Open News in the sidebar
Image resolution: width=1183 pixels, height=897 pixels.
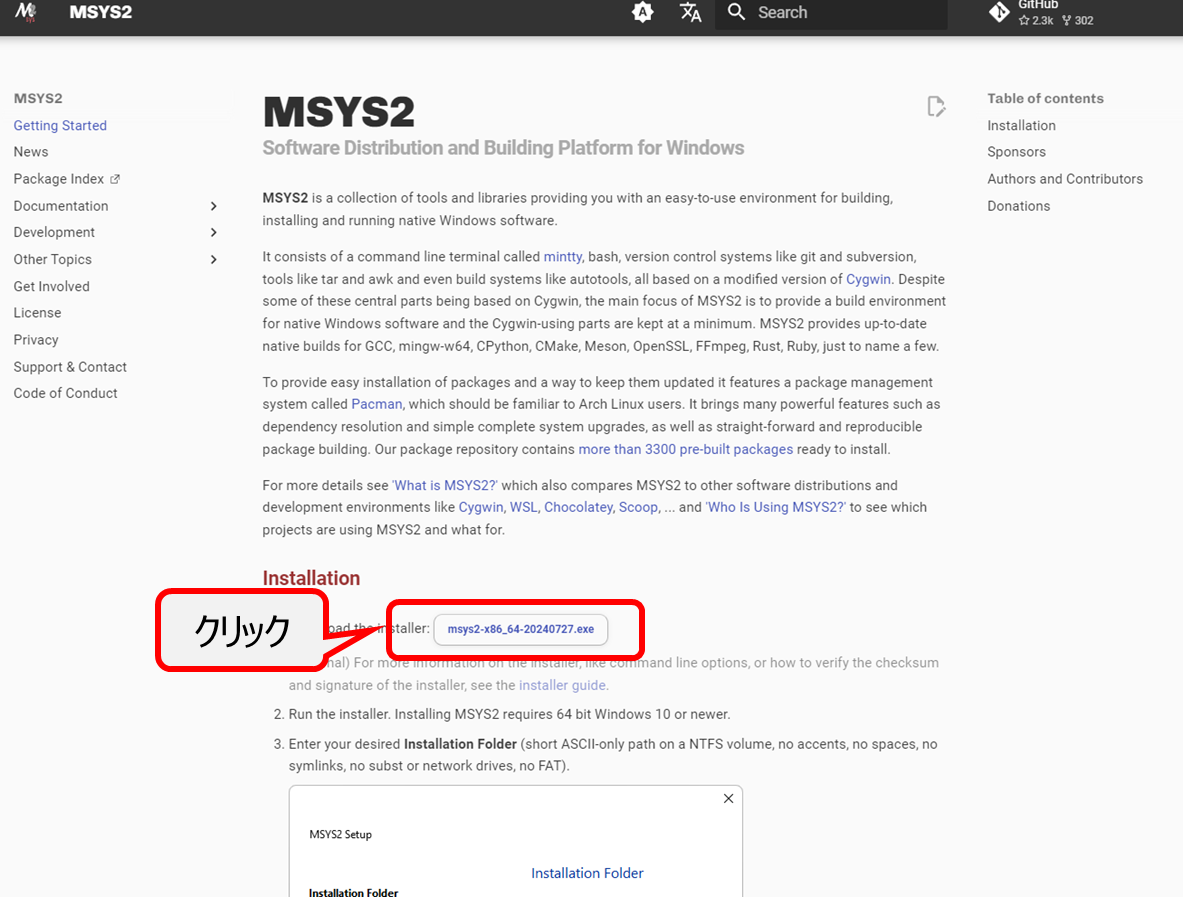point(31,152)
